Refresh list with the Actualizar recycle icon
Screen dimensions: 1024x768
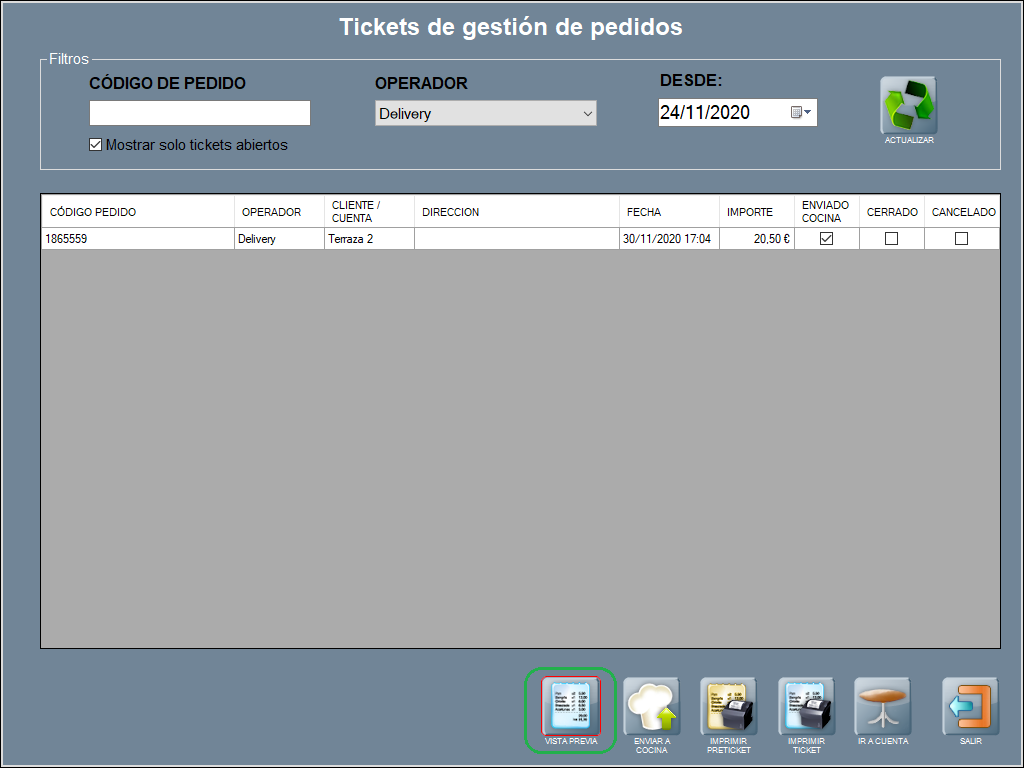coord(908,105)
